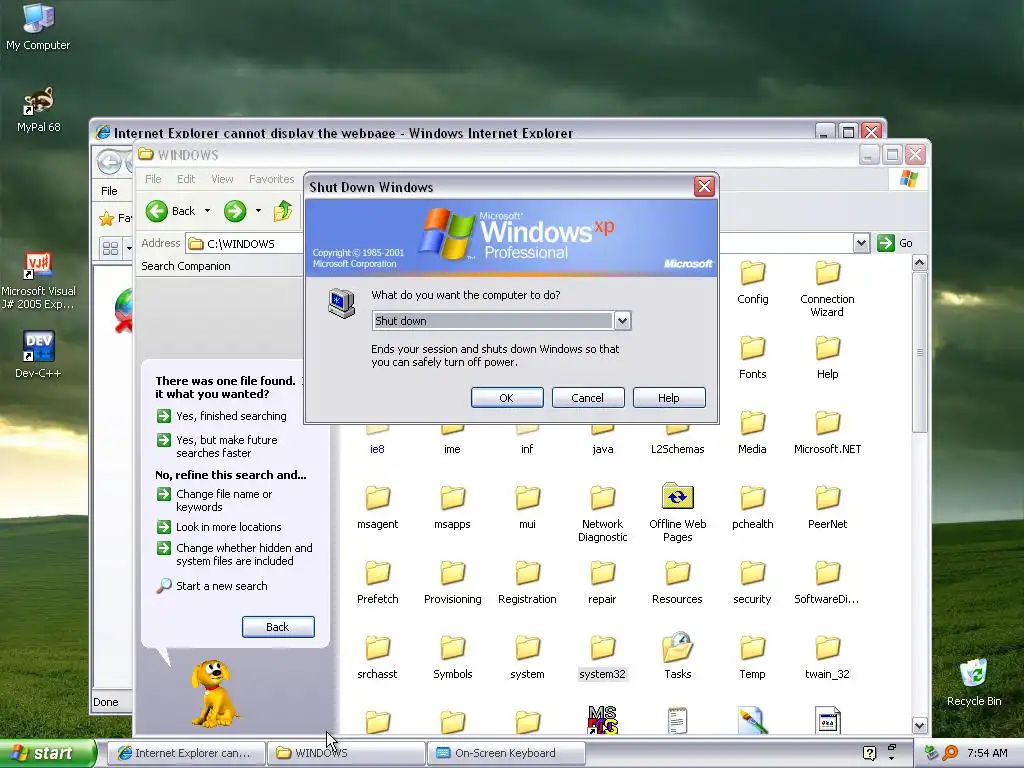The image size is (1024, 768).
Task: Open the Media folder
Action: [x=752, y=432]
